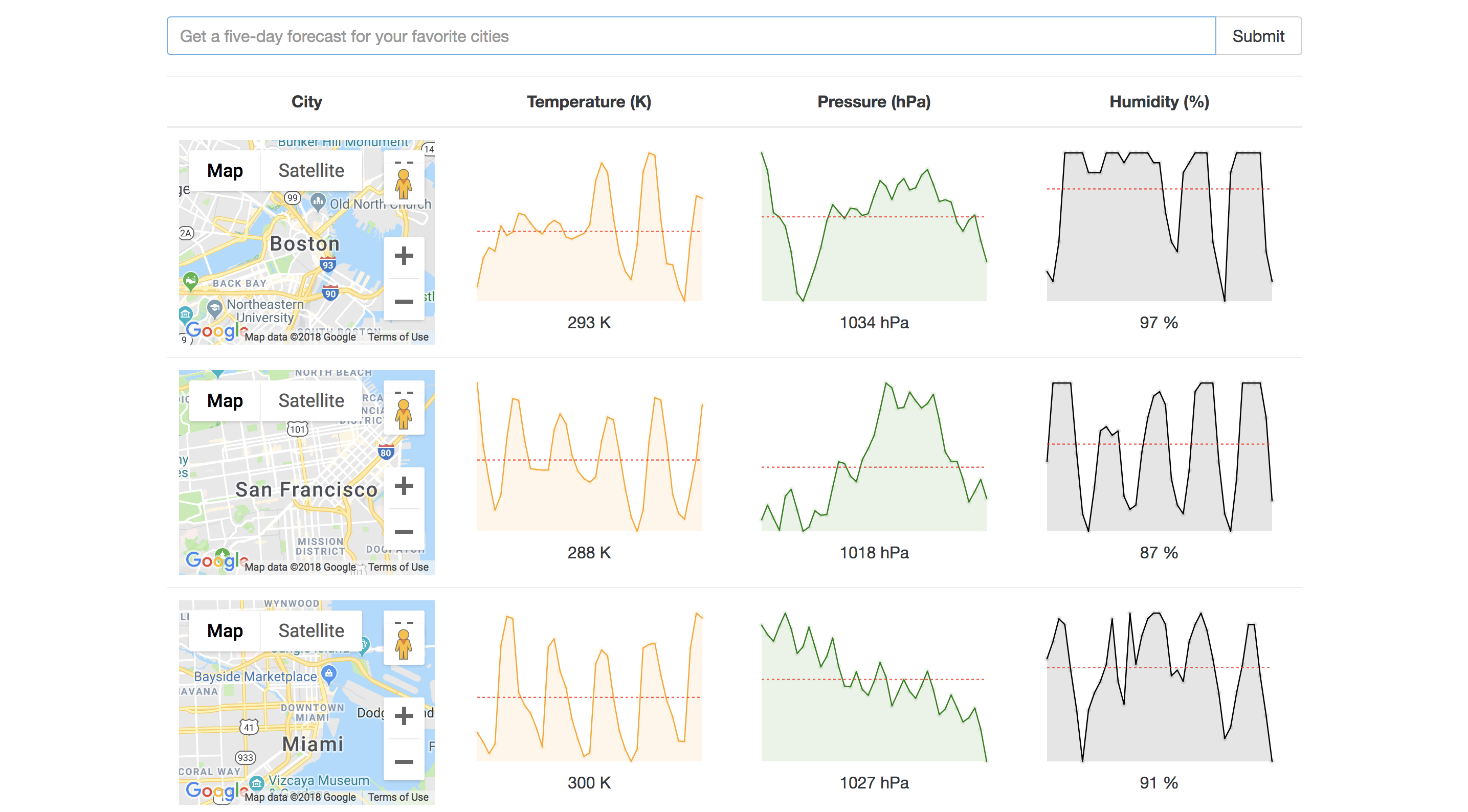Select Map view on the San Francisco map
Screen dimensions: 1468x812
click(225, 400)
